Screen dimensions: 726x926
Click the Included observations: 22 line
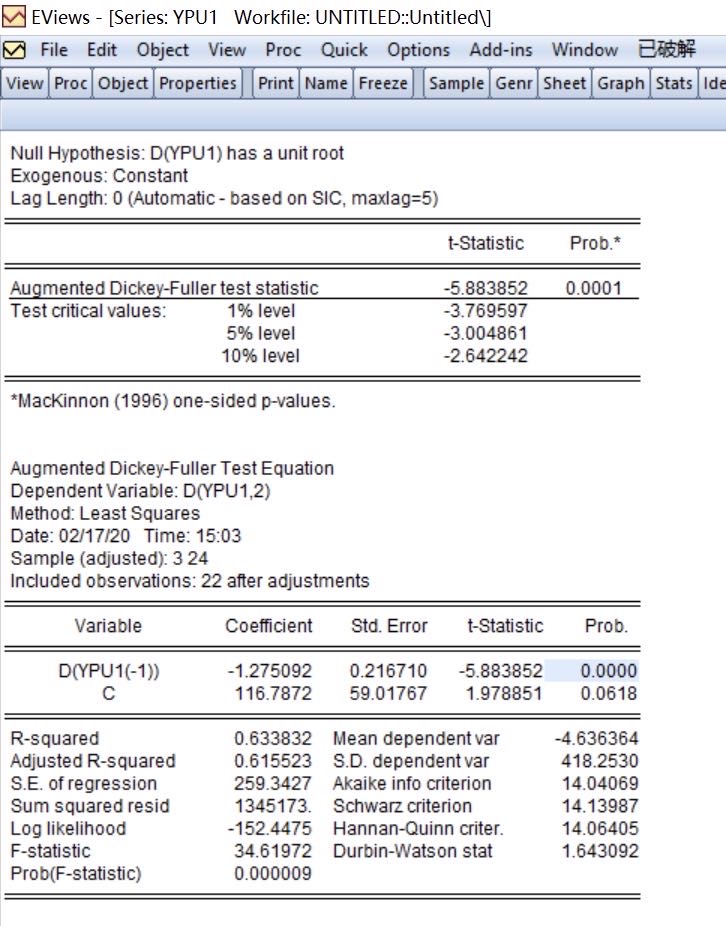click(x=190, y=581)
